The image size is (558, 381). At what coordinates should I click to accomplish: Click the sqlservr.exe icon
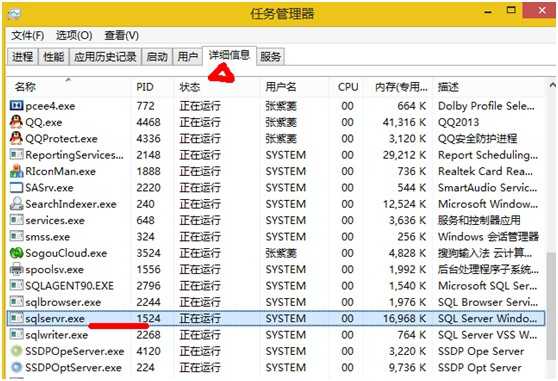click(x=16, y=318)
